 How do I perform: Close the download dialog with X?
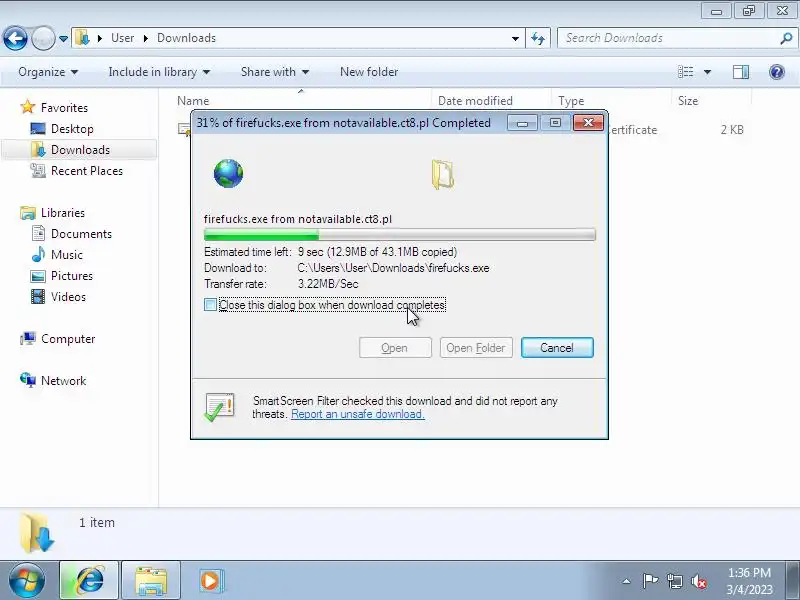point(588,123)
